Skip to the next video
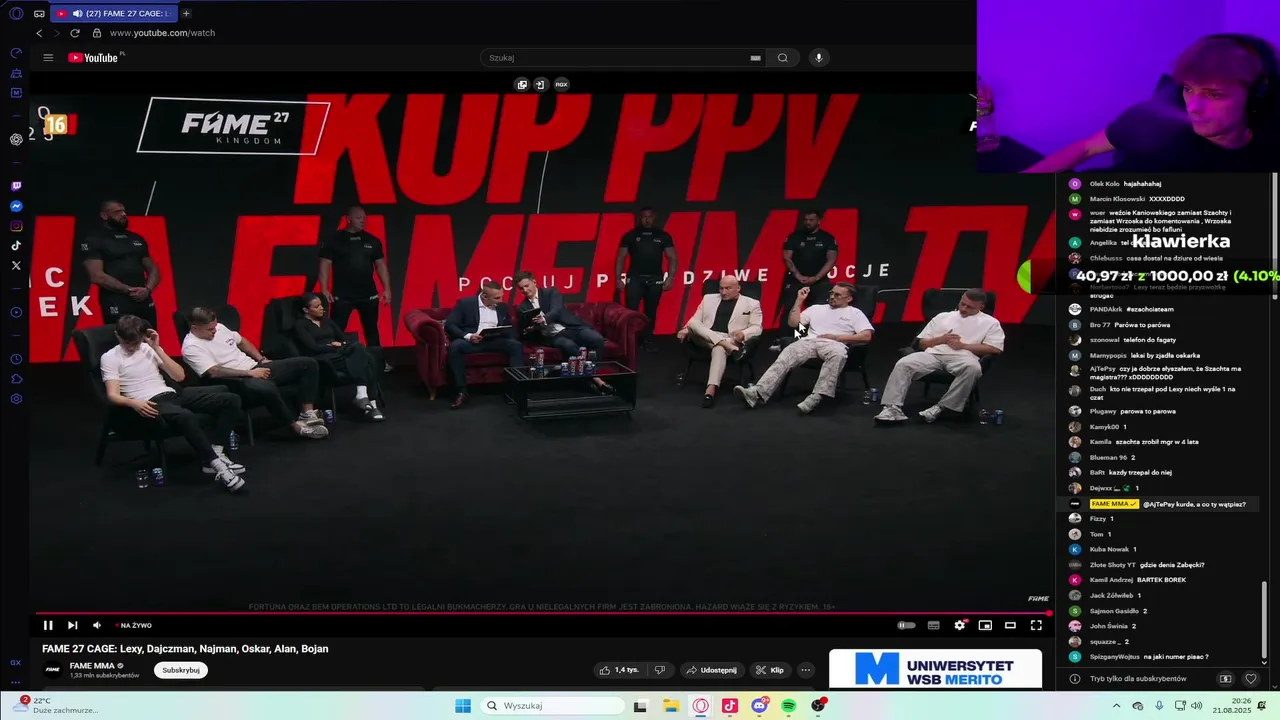Image resolution: width=1280 pixels, height=720 pixels. click(72, 625)
